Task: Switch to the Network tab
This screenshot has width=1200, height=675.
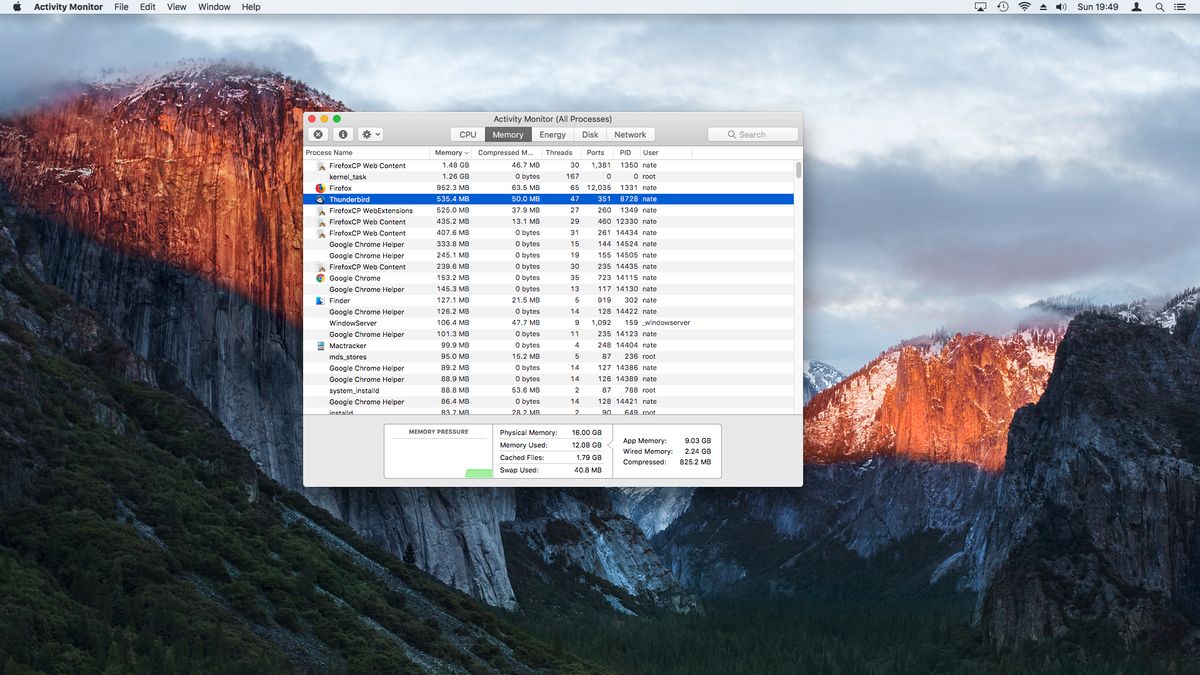Action: pos(630,134)
